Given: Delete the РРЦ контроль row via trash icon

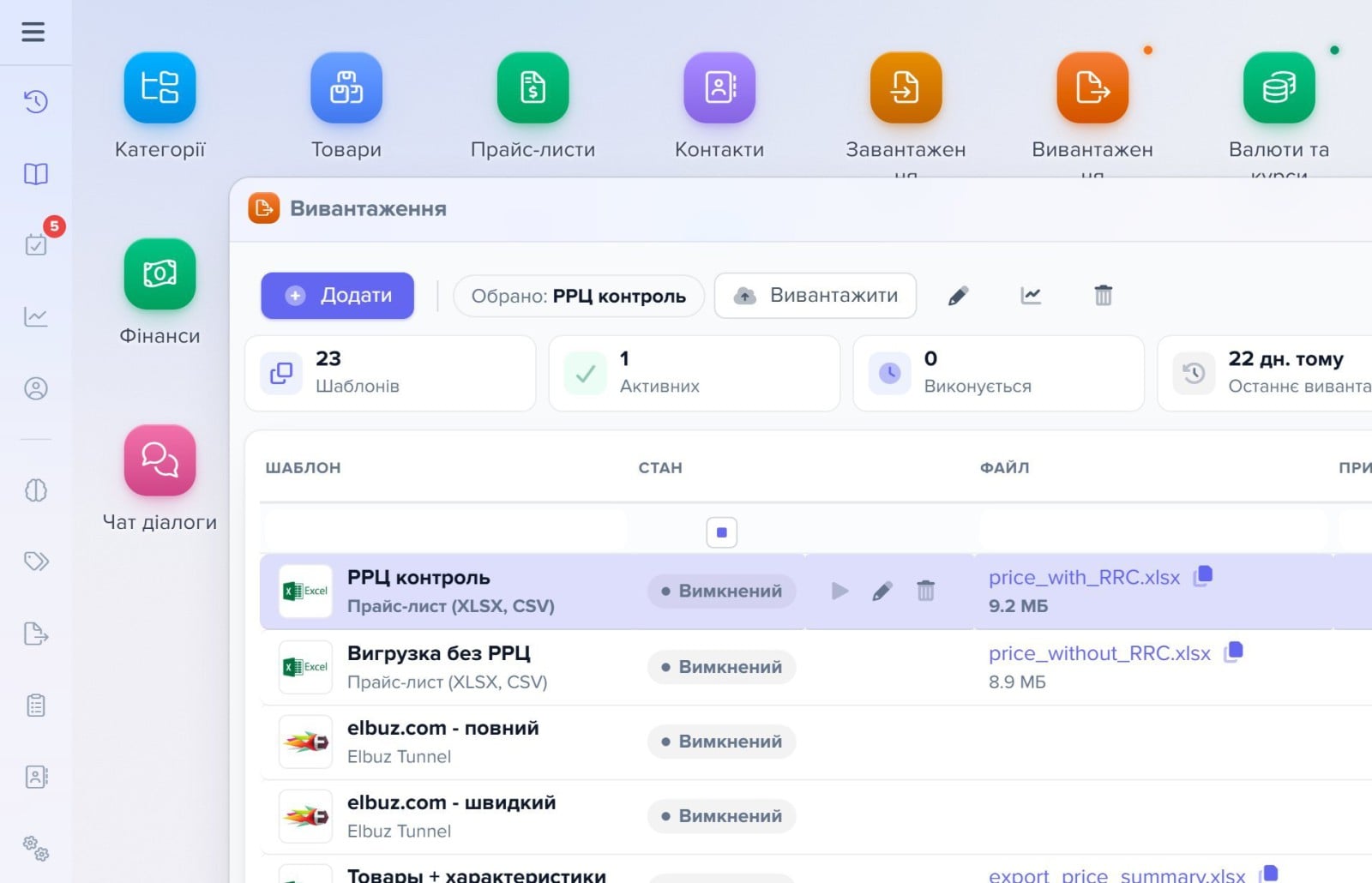Looking at the screenshot, I should (926, 591).
